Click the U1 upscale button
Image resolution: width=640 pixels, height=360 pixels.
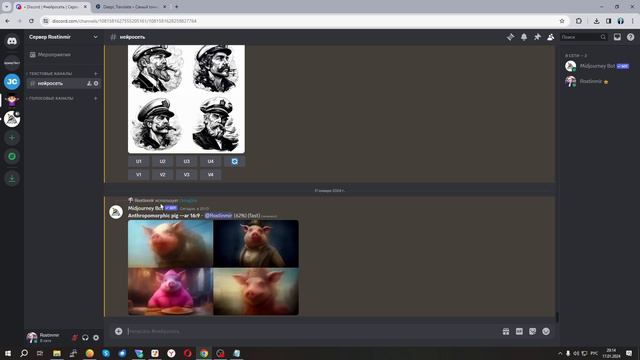(139, 162)
